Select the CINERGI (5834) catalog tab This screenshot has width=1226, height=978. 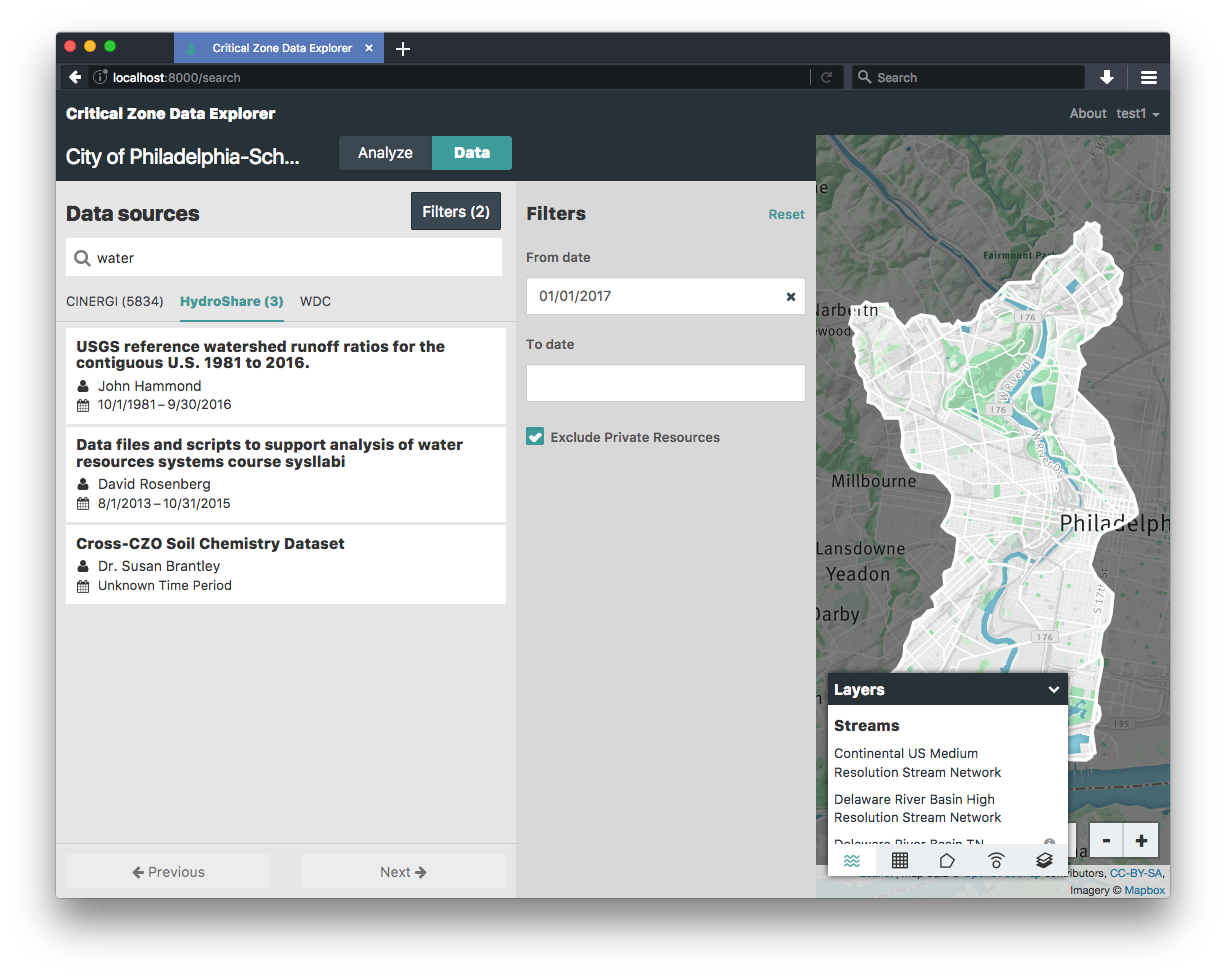coord(115,301)
